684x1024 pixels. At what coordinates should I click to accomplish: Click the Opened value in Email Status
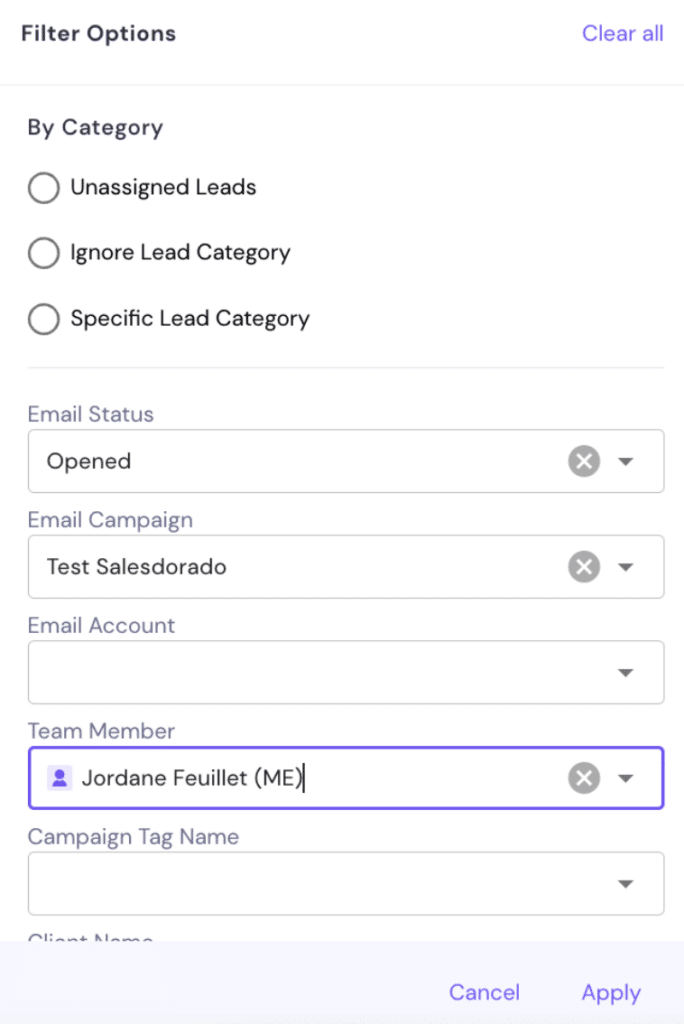point(89,461)
